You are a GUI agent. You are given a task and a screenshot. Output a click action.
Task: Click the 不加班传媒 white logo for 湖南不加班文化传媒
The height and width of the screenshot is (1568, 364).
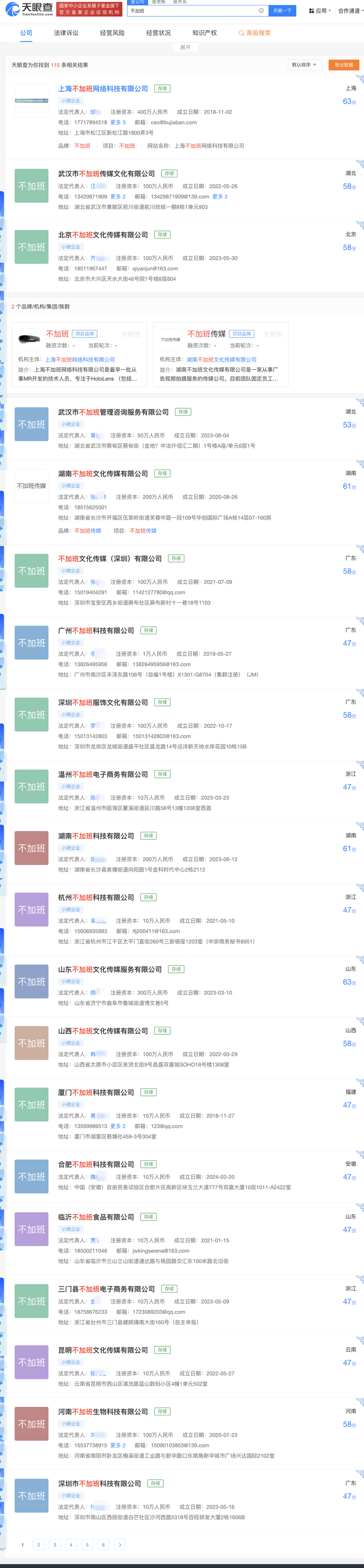[31, 486]
